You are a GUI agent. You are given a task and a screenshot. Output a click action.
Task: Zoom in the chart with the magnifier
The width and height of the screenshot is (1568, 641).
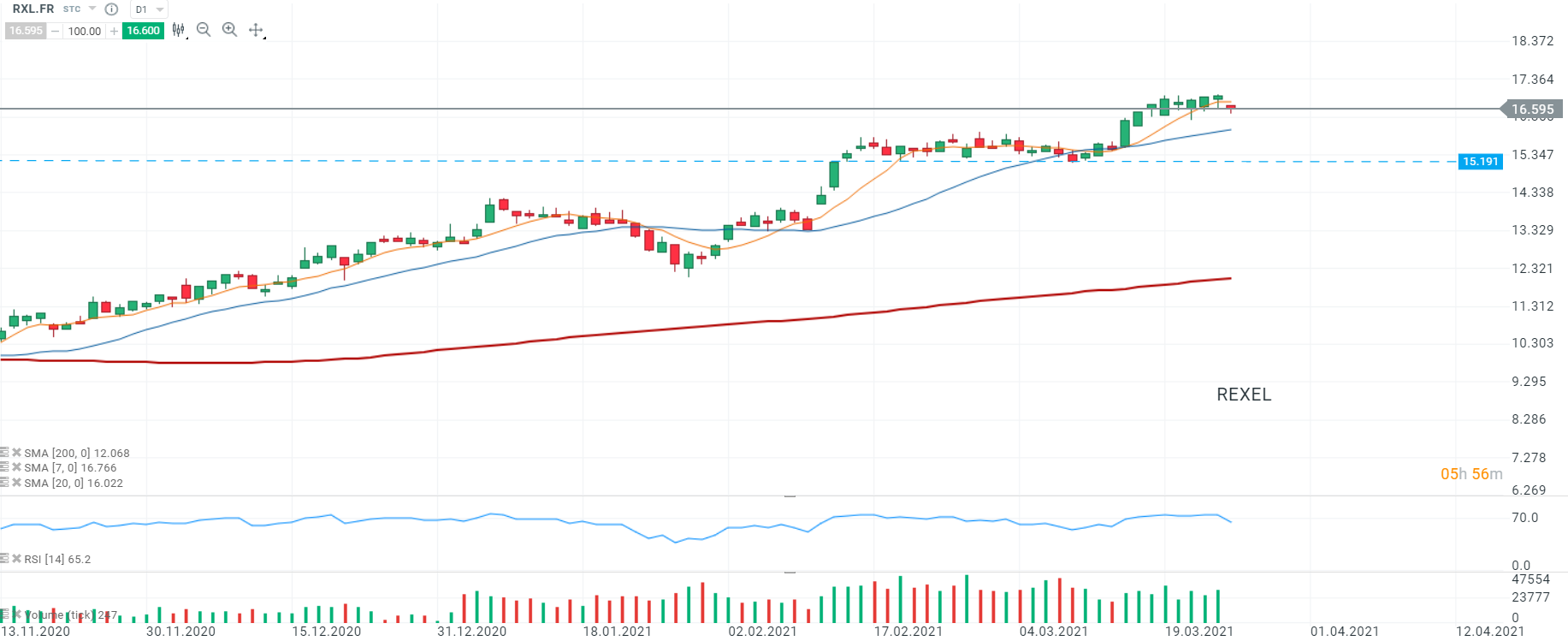(x=229, y=30)
